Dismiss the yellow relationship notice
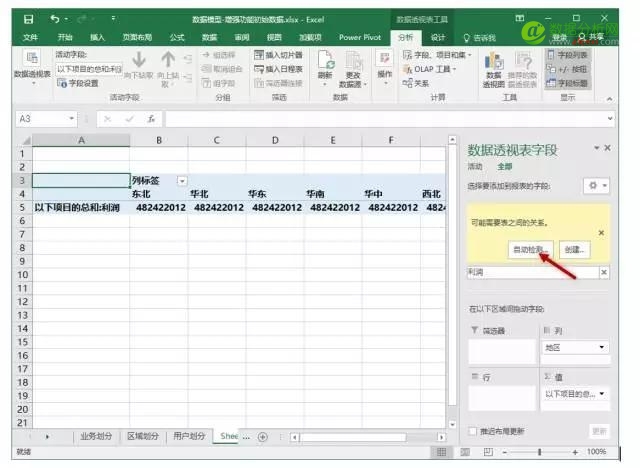The width and height of the screenshot is (640, 468). click(x=601, y=233)
